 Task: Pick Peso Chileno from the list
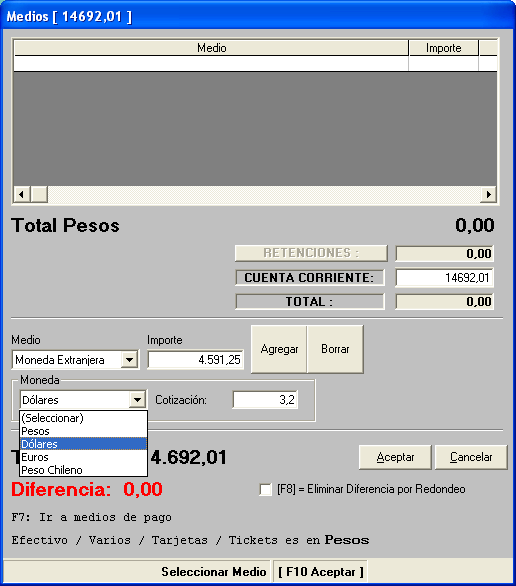point(83,470)
